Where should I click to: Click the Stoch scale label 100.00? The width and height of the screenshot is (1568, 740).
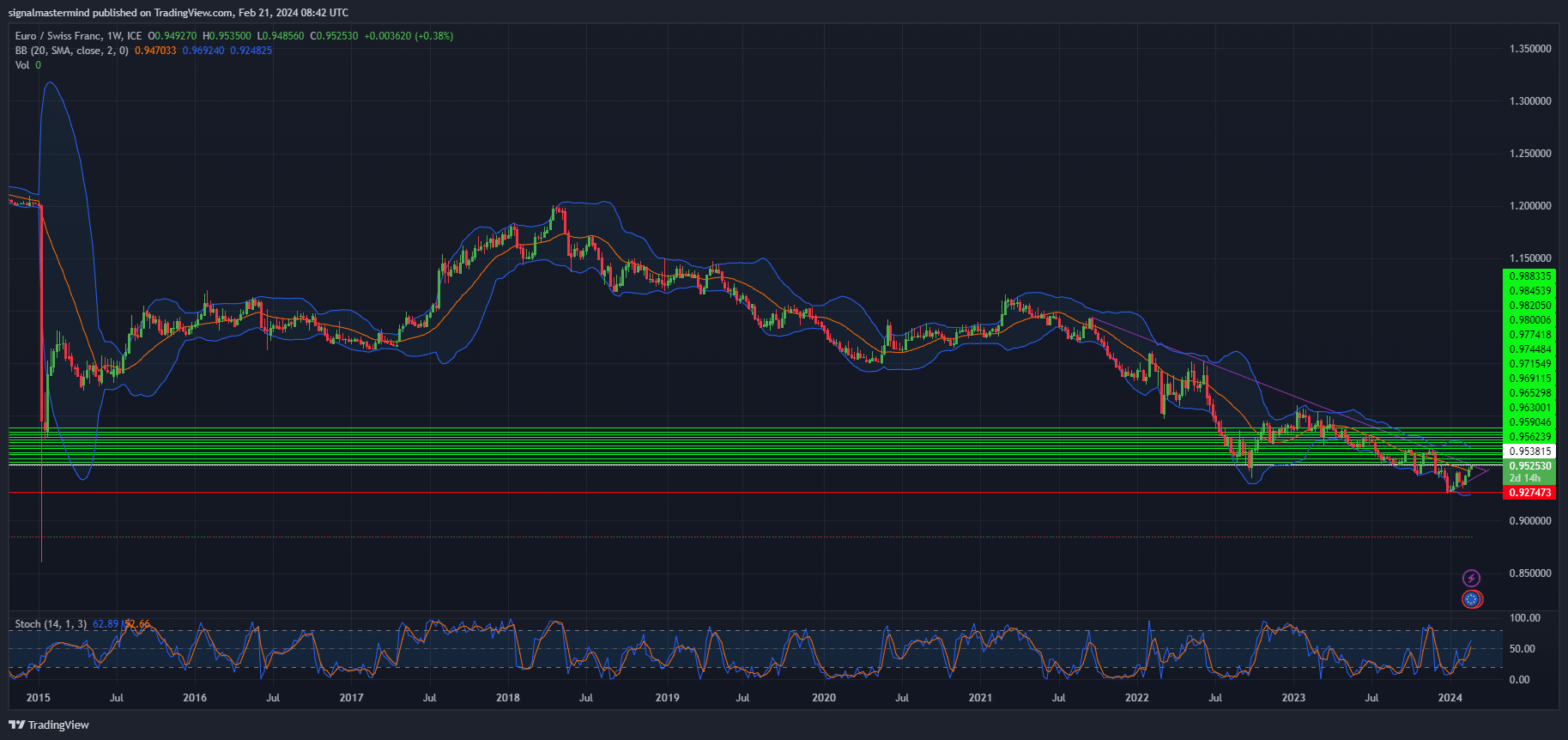point(1525,618)
